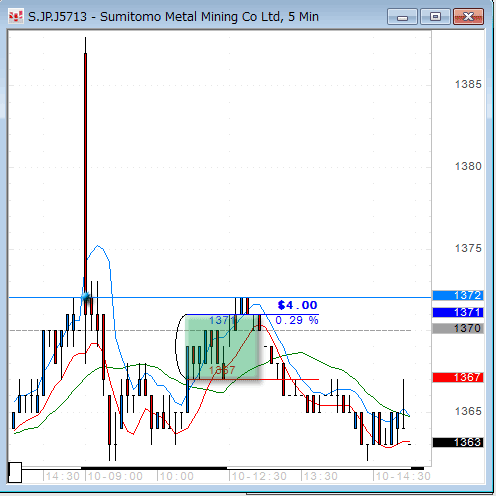The image size is (496, 496).
Task: Click the 1371 entry label inside green box
Action: click(223, 321)
